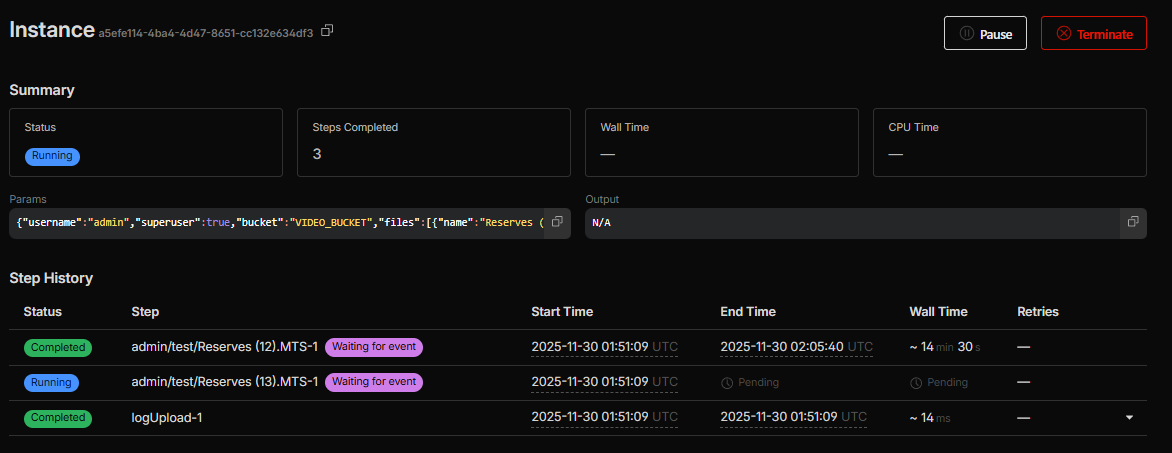This screenshot has height=453, width=1172.
Task: Click the Steps Completed summary card
Action: 434,142
